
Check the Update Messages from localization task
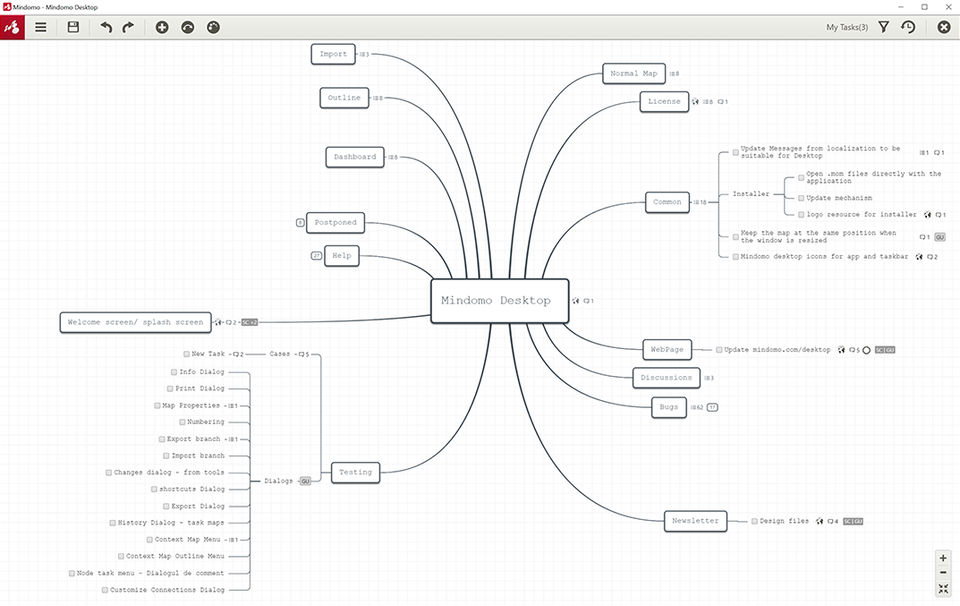coord(735,152)
